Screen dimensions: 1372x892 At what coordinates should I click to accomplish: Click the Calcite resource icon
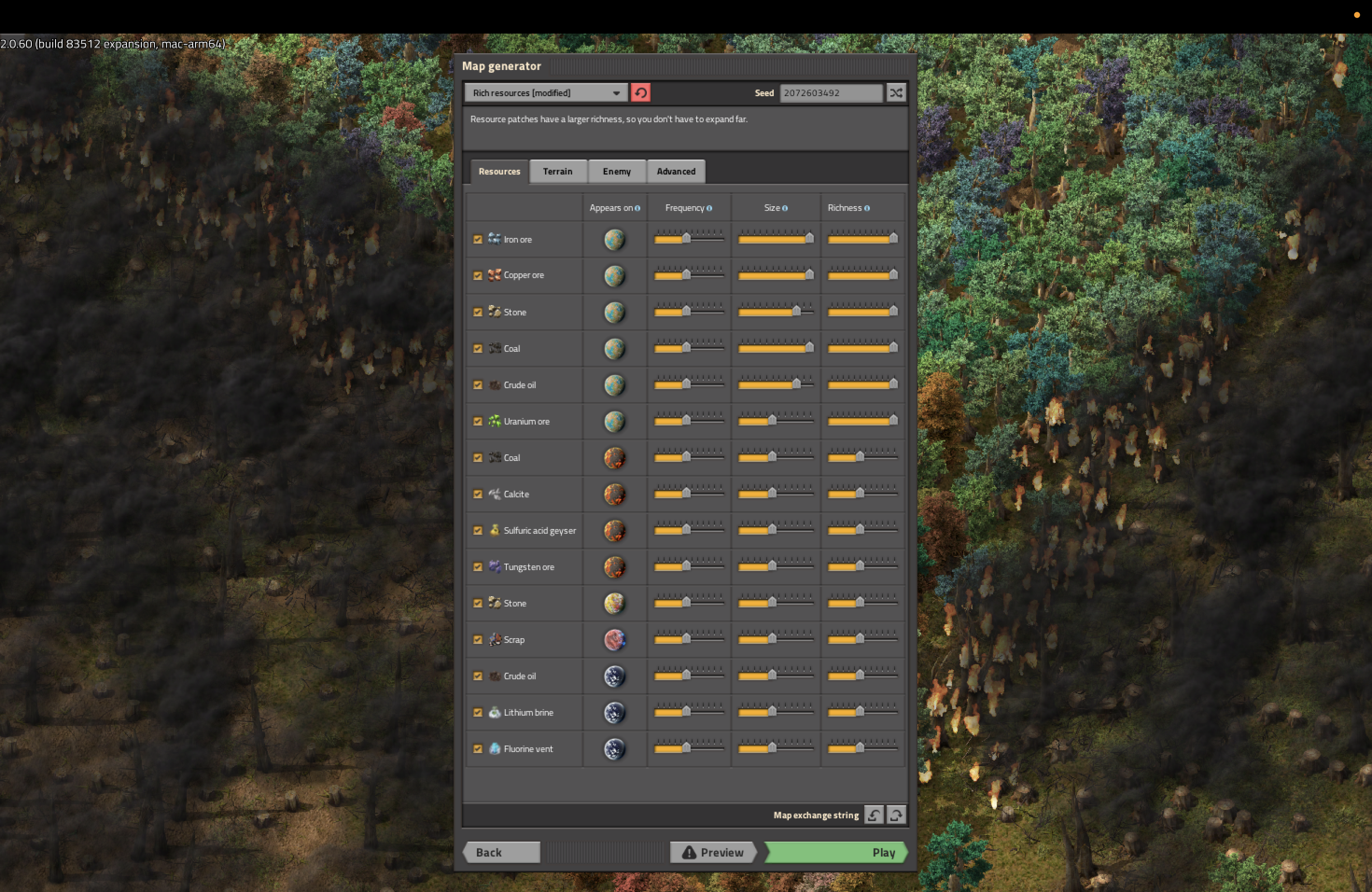494,493
